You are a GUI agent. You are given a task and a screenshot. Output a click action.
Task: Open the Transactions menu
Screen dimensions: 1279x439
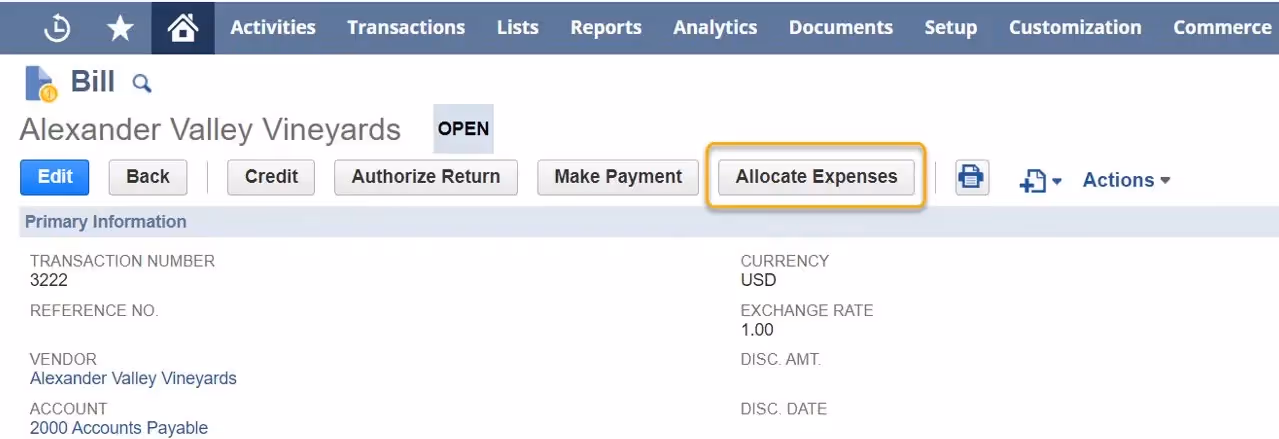click(x=406, y=28)
